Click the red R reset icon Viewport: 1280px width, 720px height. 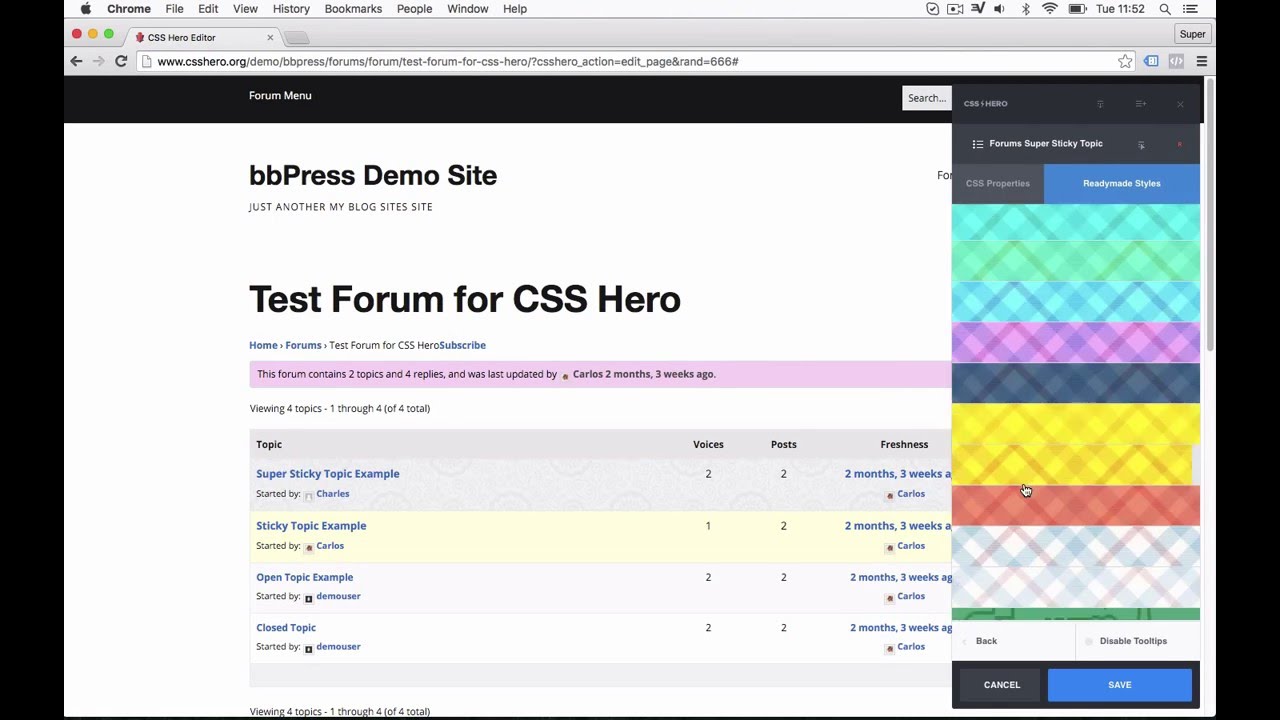point(1179,144)
